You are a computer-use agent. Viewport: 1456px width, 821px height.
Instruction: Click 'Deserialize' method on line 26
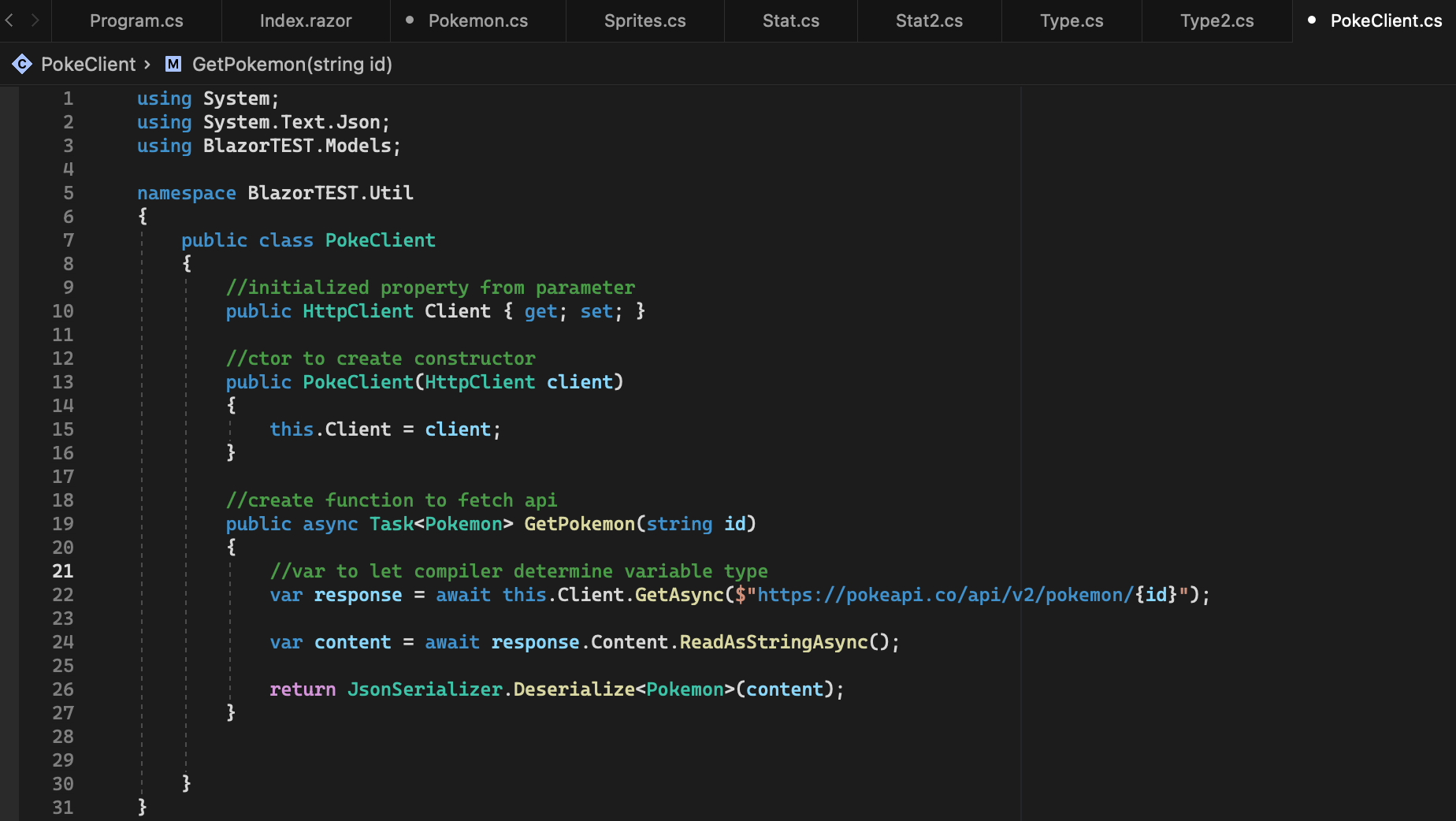tap(574, 689)
